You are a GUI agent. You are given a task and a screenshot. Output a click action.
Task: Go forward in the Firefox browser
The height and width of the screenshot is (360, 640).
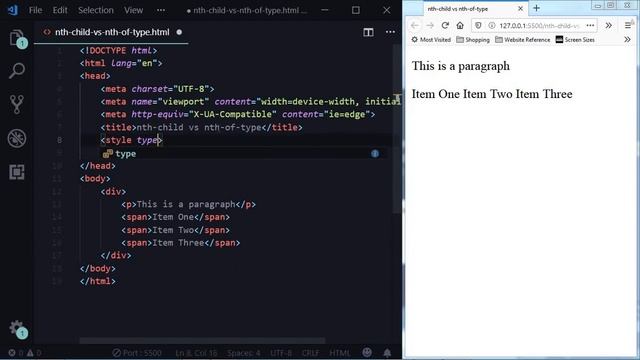coord(430,25)
